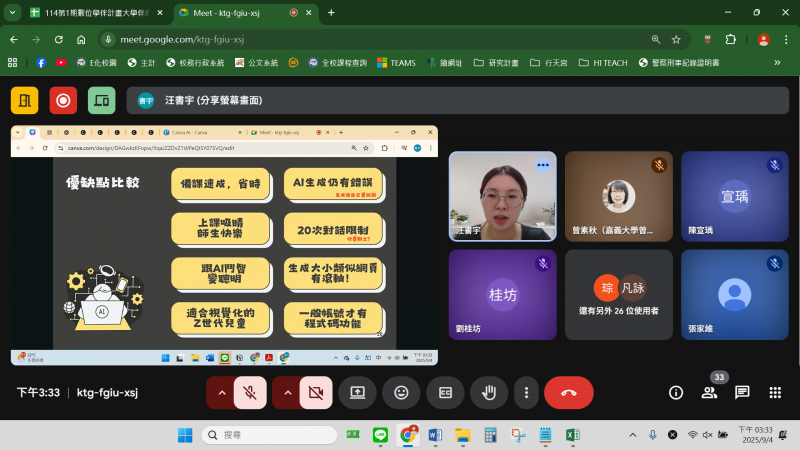The image size is (800, 450).
Task: Click the present screen button
Action: click(357, 393)
